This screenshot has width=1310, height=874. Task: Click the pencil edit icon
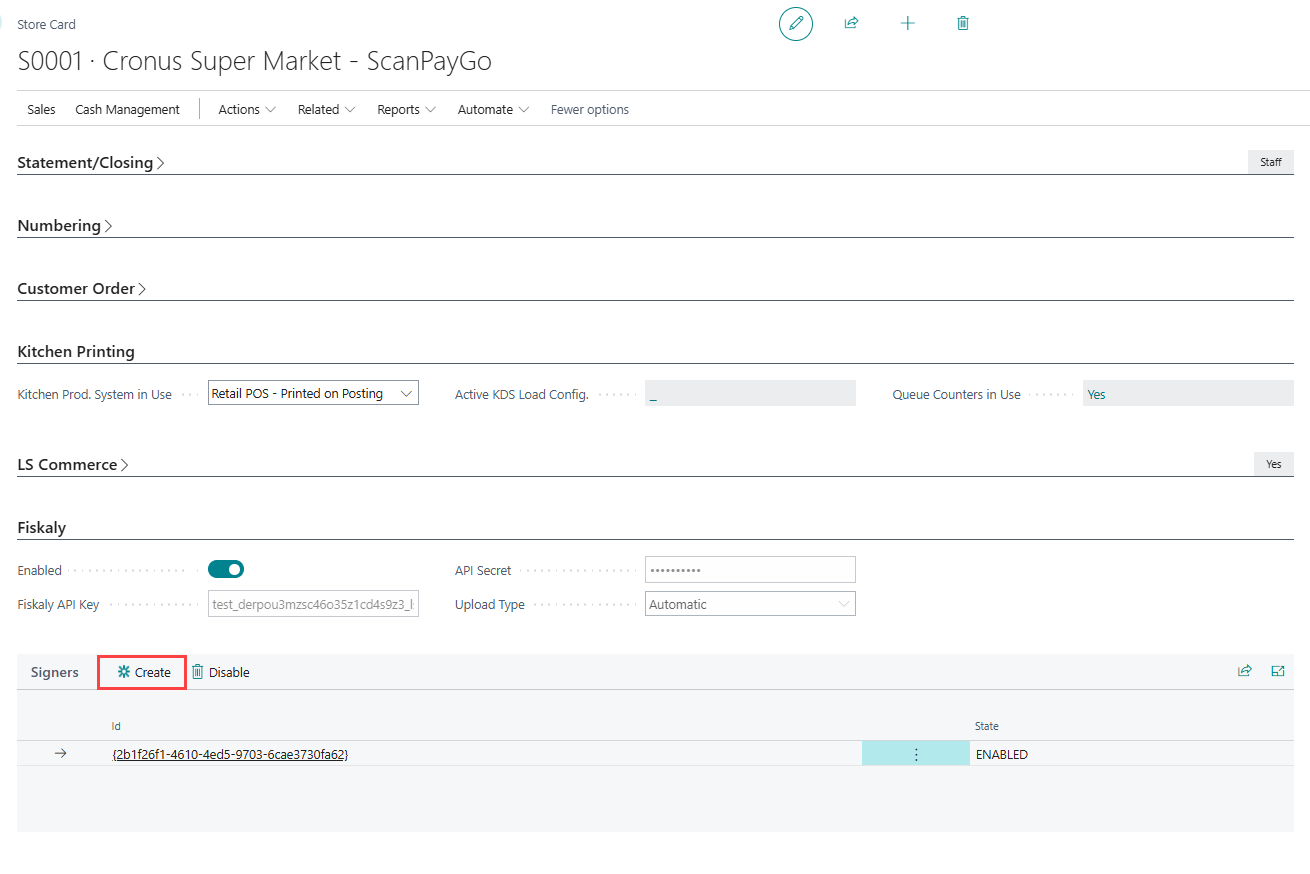click(796, 23)
